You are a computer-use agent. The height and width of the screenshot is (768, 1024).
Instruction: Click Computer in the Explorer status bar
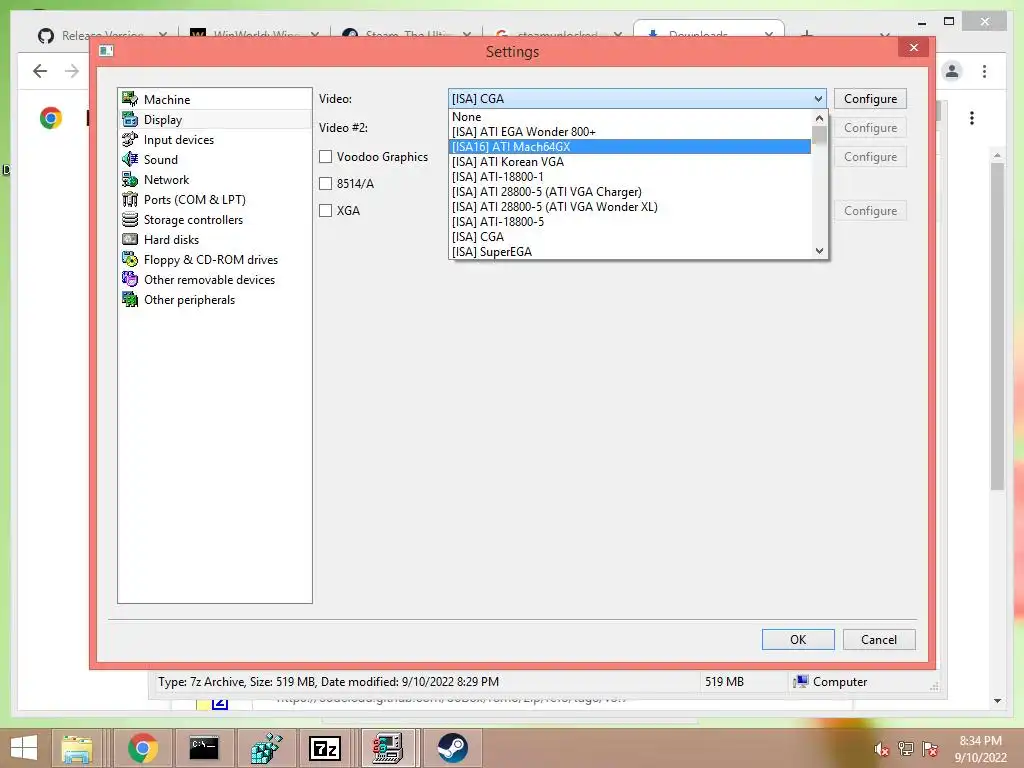(830, 682)
